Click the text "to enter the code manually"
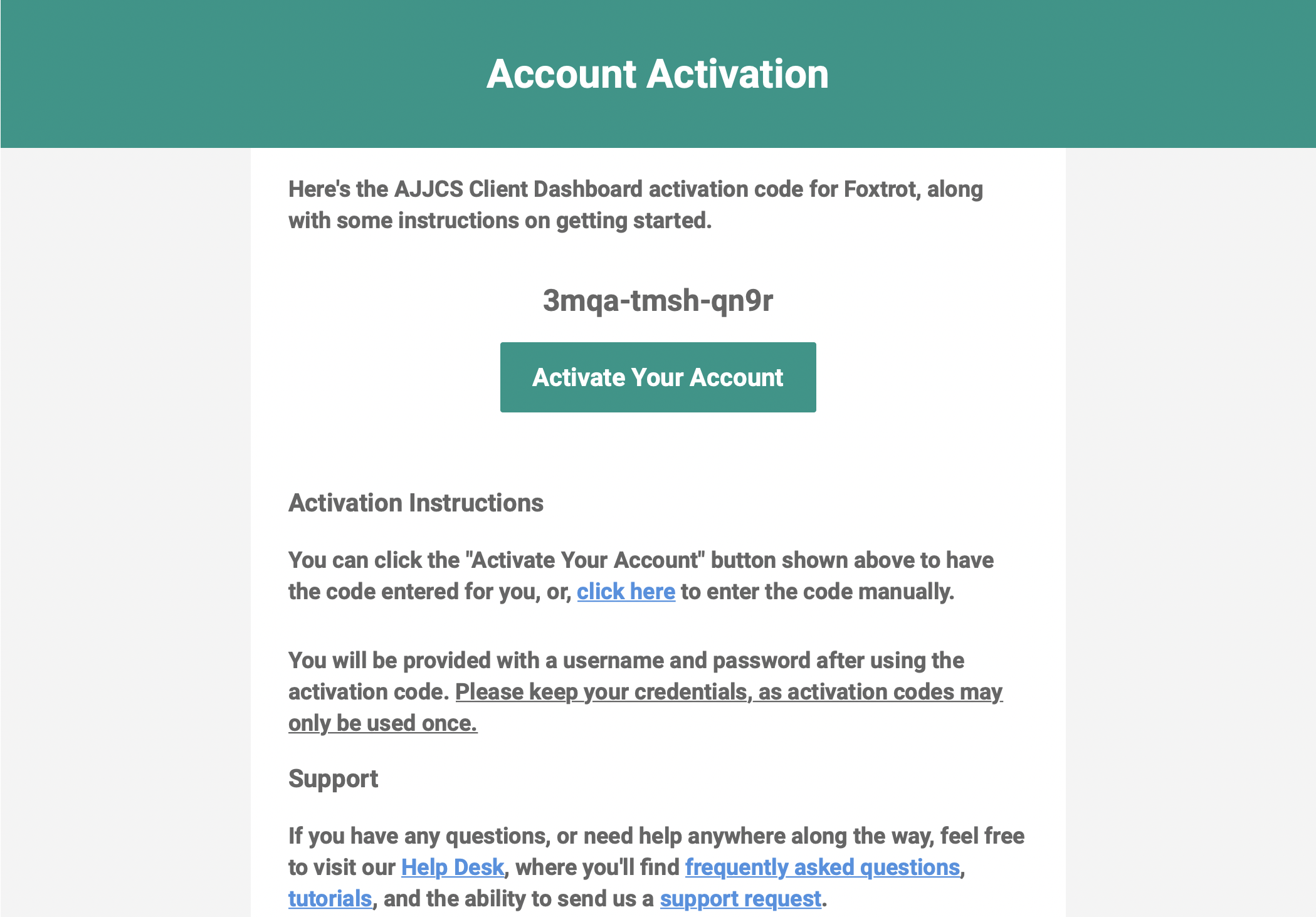The image size is (1316, 917). coord(816,592)
